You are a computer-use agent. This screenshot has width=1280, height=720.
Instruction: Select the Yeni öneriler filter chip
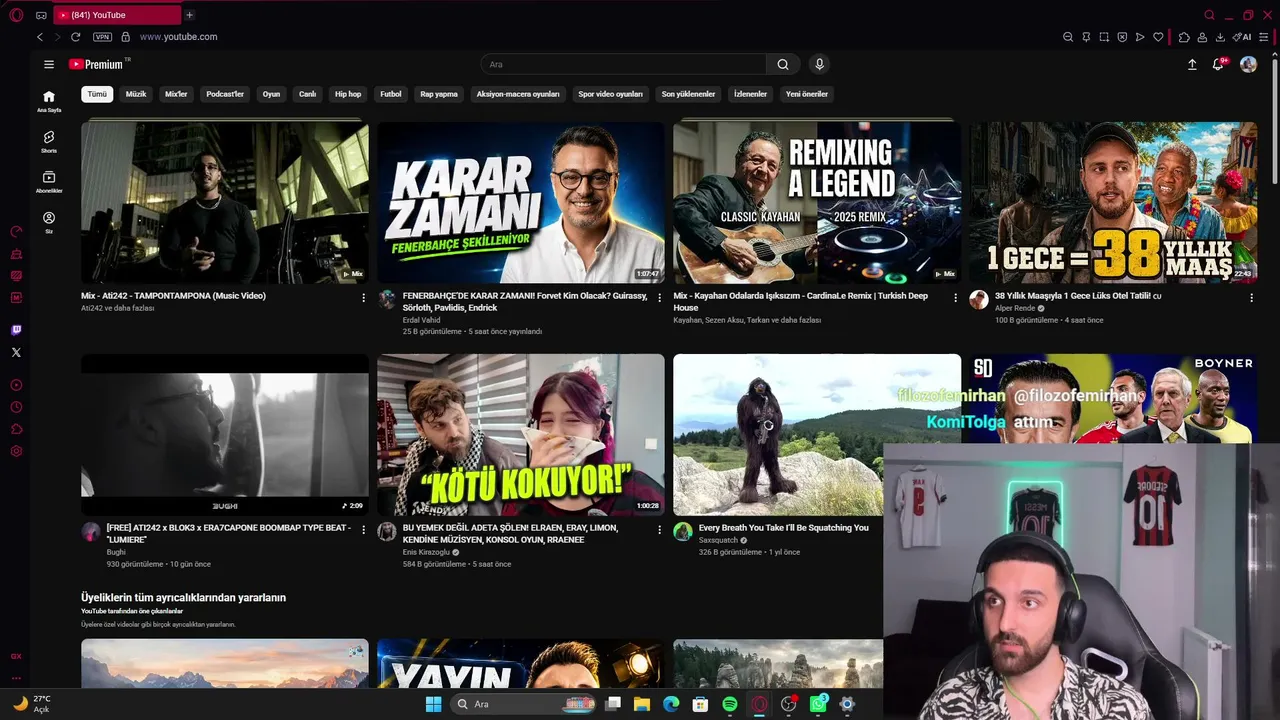pos(807,94)
